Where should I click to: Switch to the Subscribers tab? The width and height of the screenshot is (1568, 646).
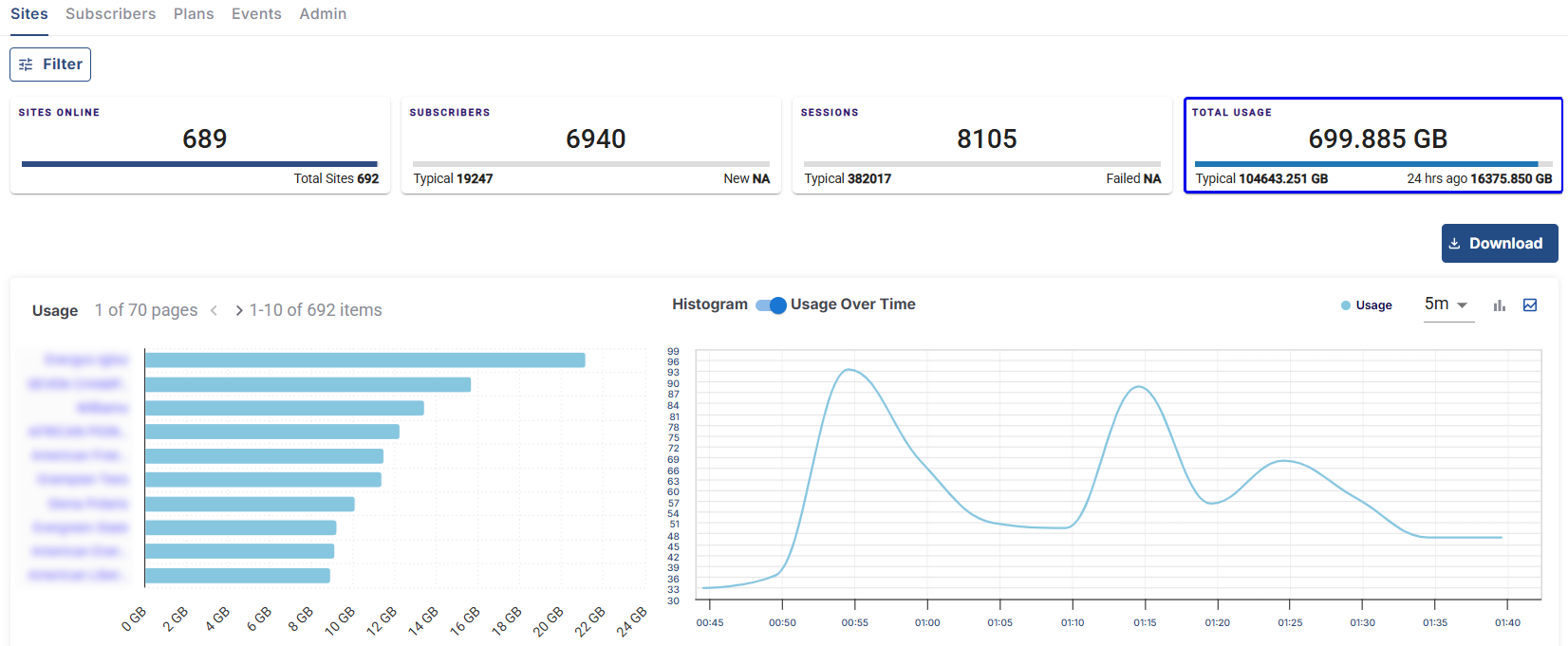click(110, 14)
